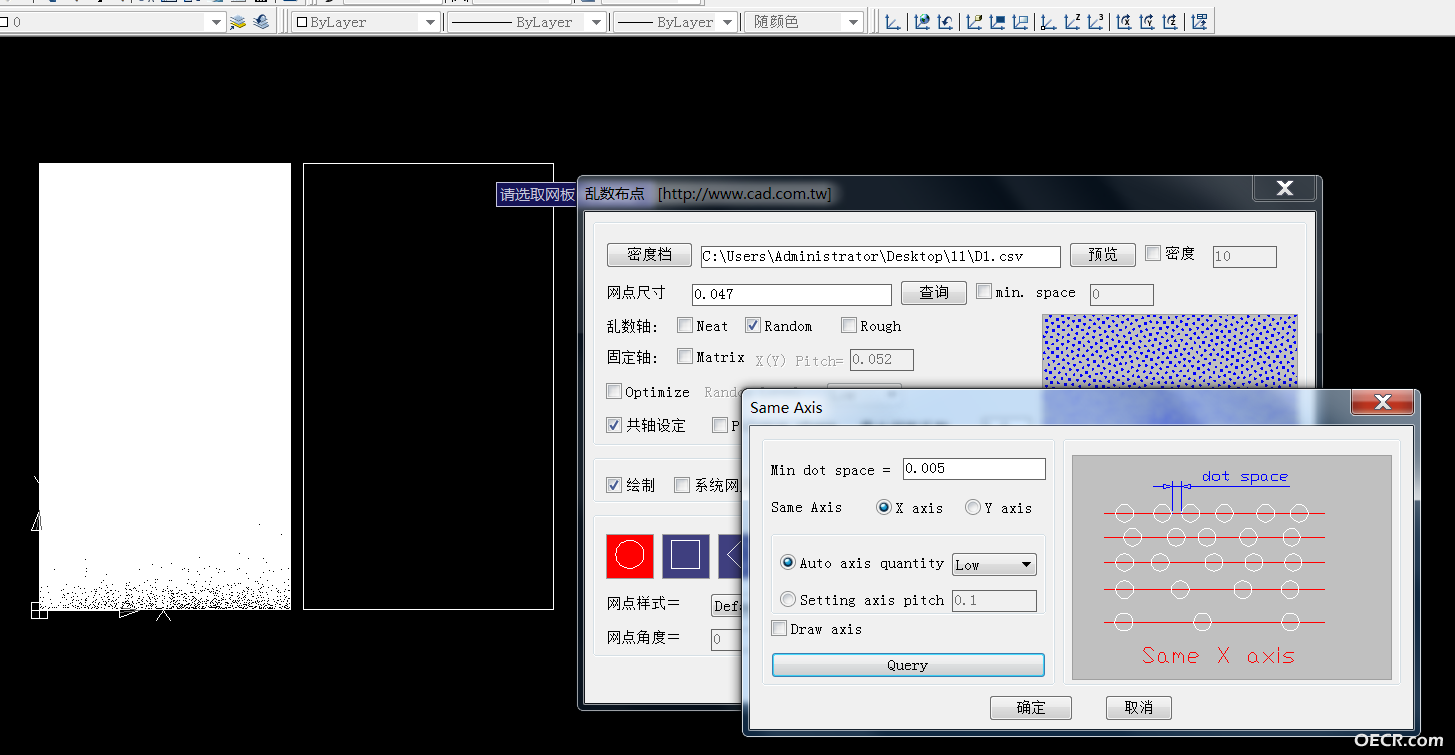Select the square dot shape

tap(685, 556)
